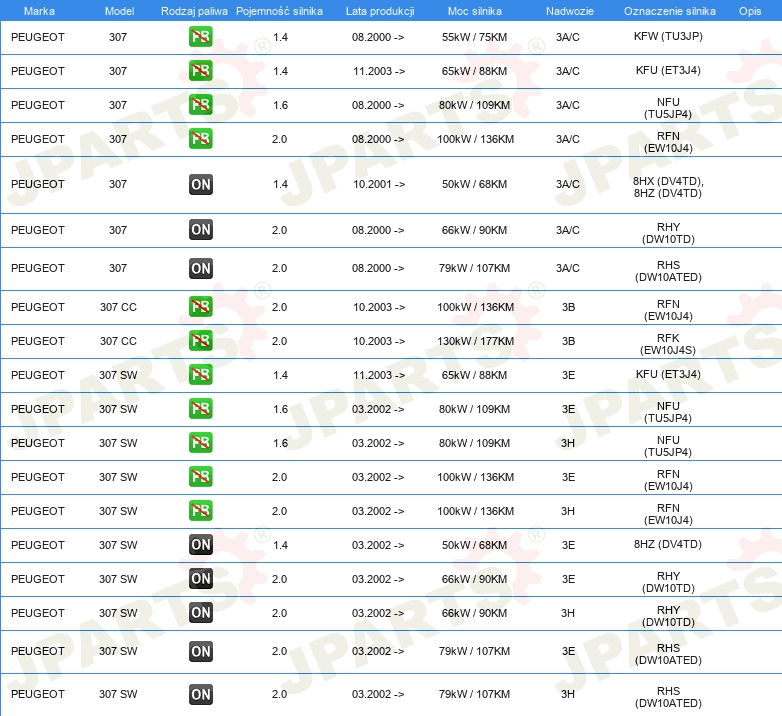Click the petrol icon in 307 CC 130kW row
The width and height of the screenshot is (782, 716).
coord(200,341)
